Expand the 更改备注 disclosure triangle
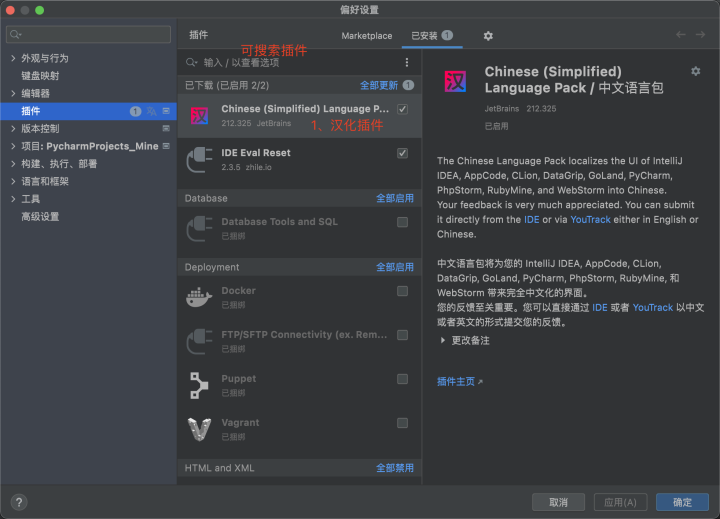This screenshot has height=519, width=720. [x=443, y=340]
